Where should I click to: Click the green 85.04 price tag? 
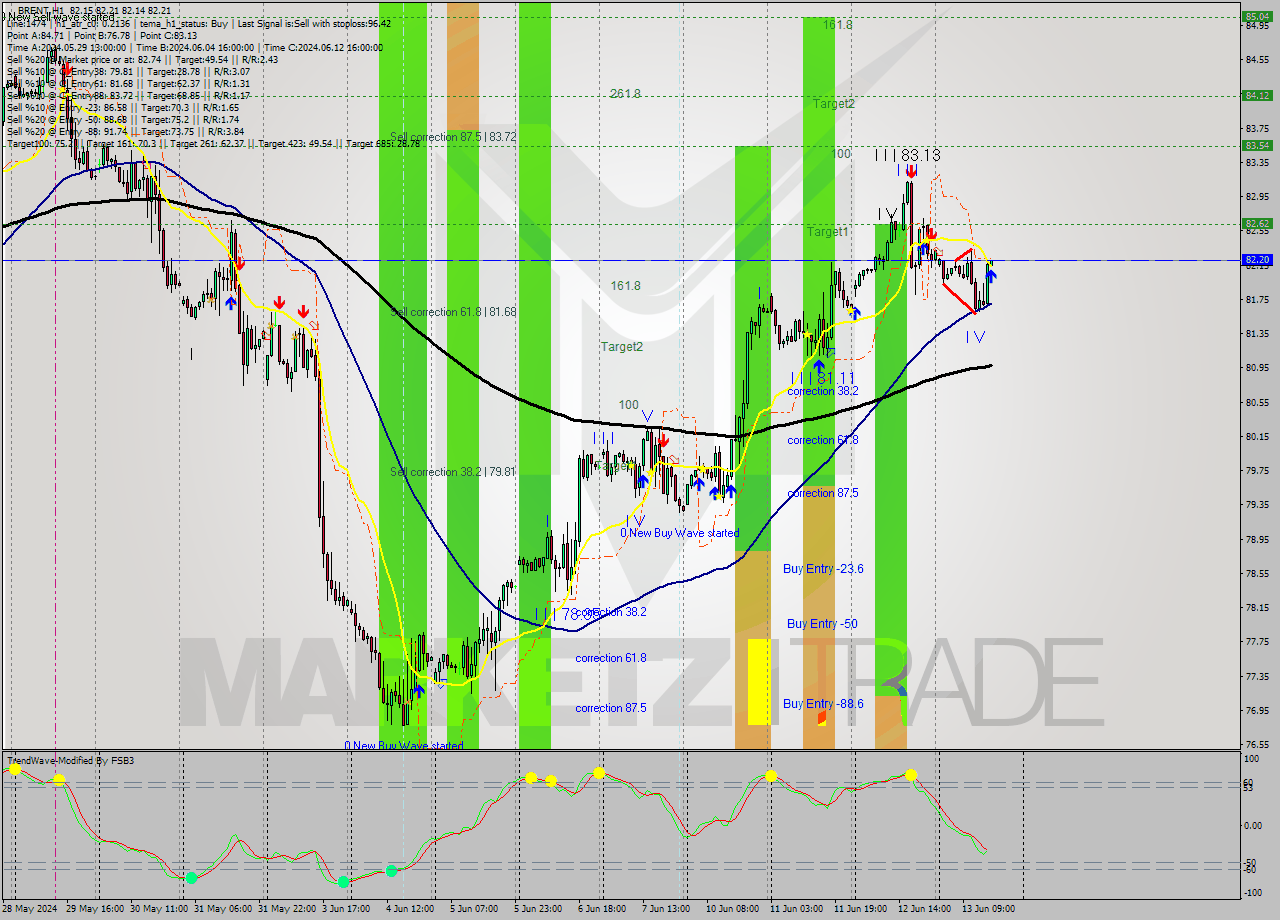click(1256, 16)
